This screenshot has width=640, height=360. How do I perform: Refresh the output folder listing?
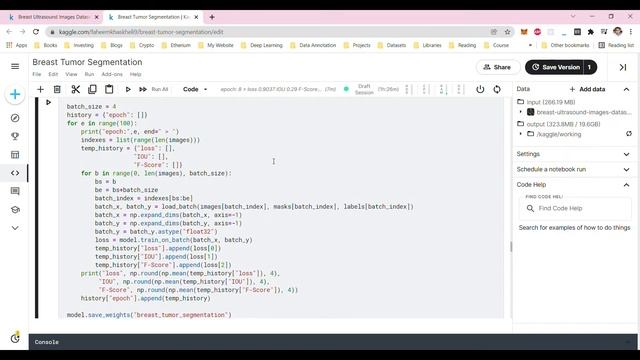629,133
